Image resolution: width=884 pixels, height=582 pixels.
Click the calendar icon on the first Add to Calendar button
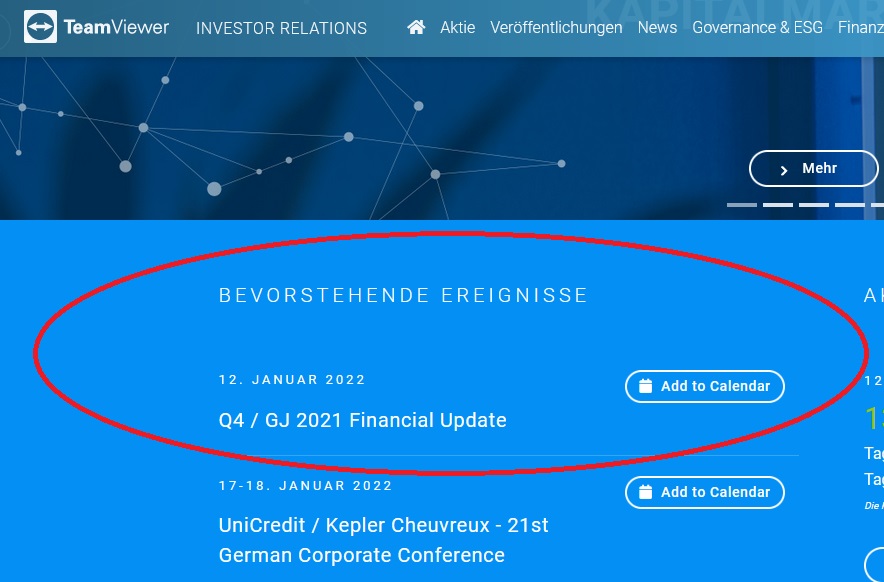coord(643,385)
